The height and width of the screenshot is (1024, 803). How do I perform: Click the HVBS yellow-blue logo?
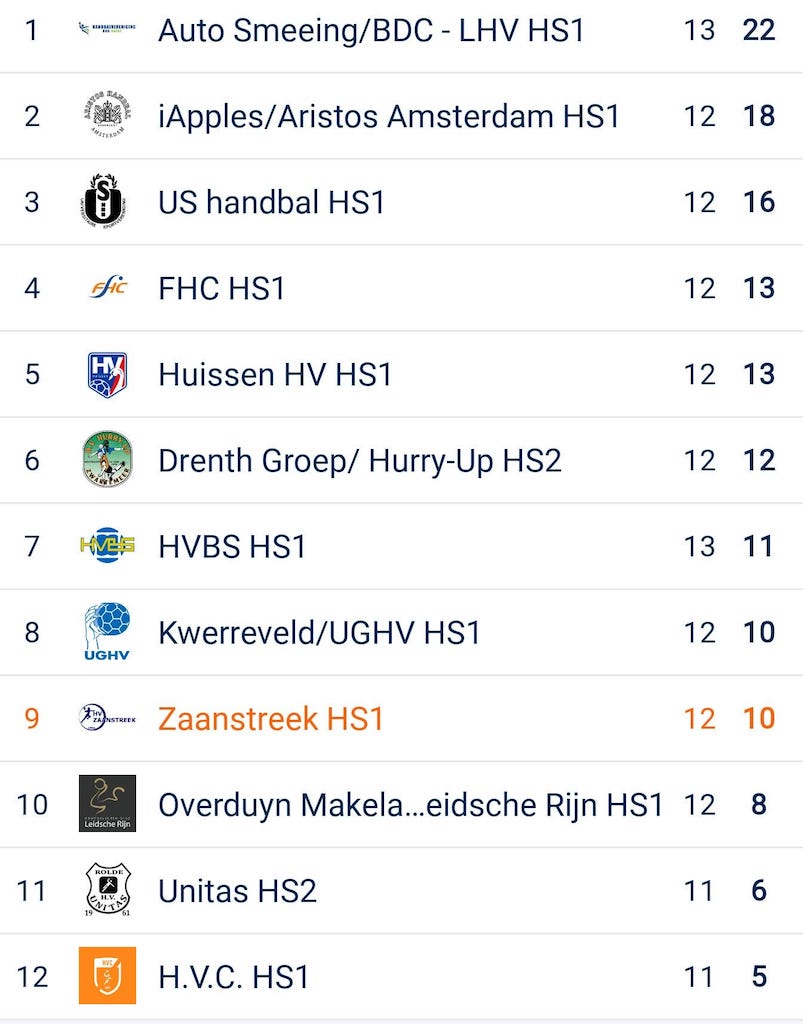point(107,546)
